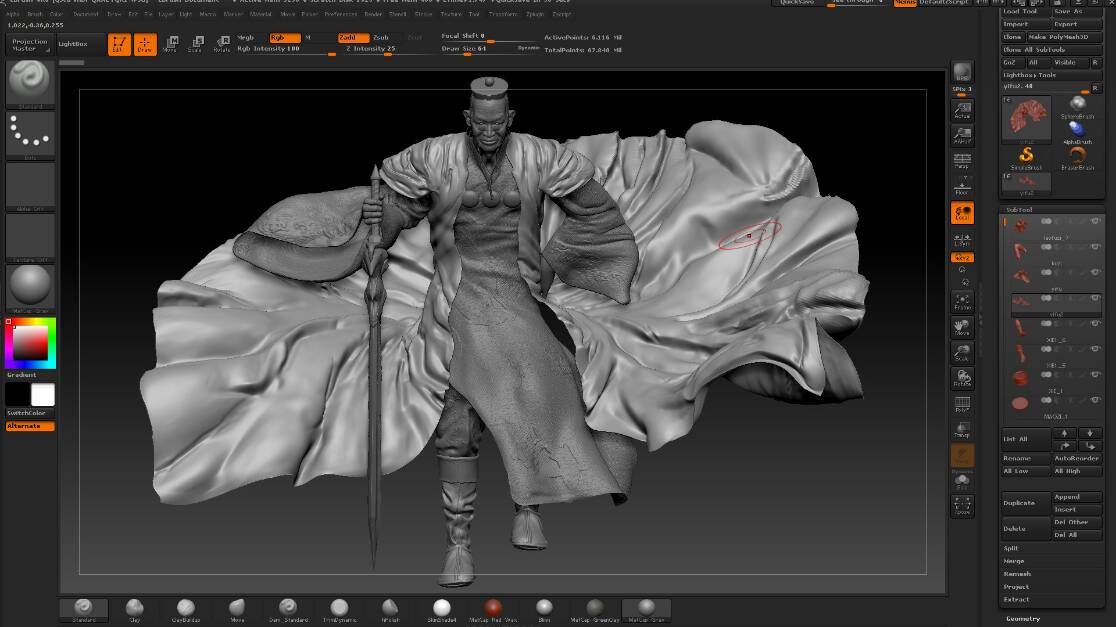Viewport: 1116px width, 627px height.
Task: Click the Frame view icon
Action: tap(962, 301)
